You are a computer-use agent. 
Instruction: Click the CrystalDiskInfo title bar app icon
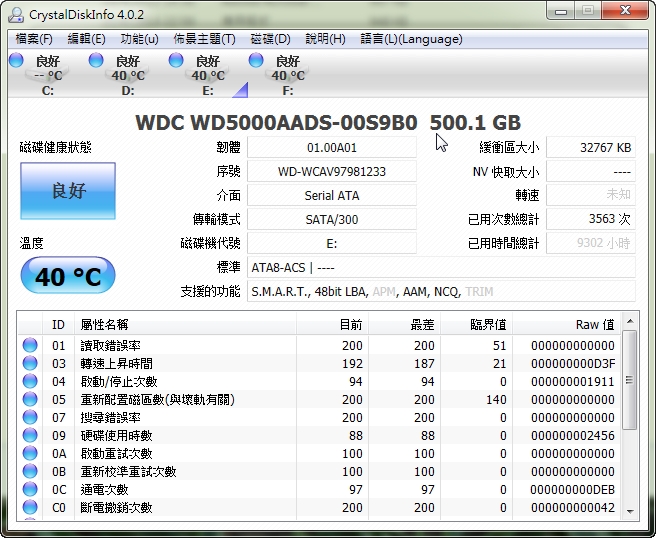[x=16, y=15]
